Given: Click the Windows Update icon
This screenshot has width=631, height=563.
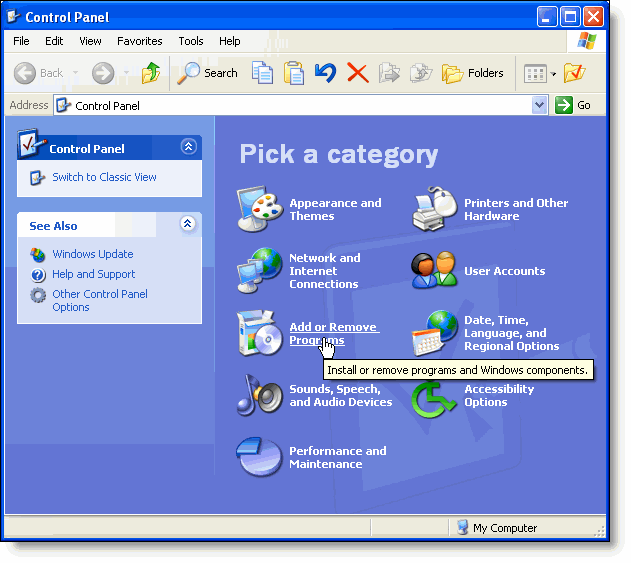Looking at the screenshot, I should pos(37,254).
